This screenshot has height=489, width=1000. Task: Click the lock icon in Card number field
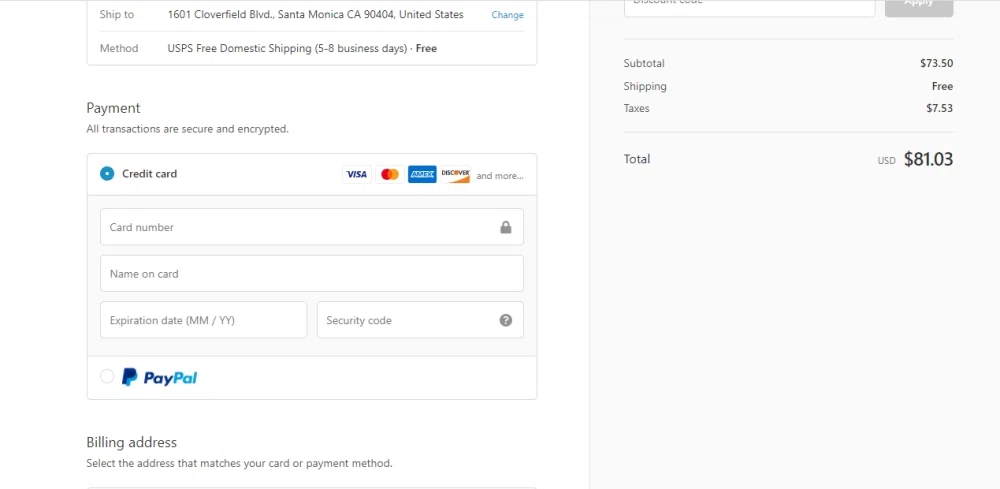pos(506,228)
